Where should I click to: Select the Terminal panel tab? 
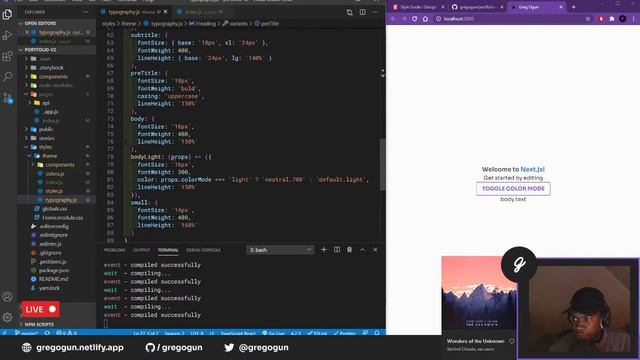[x=168, y=250]
